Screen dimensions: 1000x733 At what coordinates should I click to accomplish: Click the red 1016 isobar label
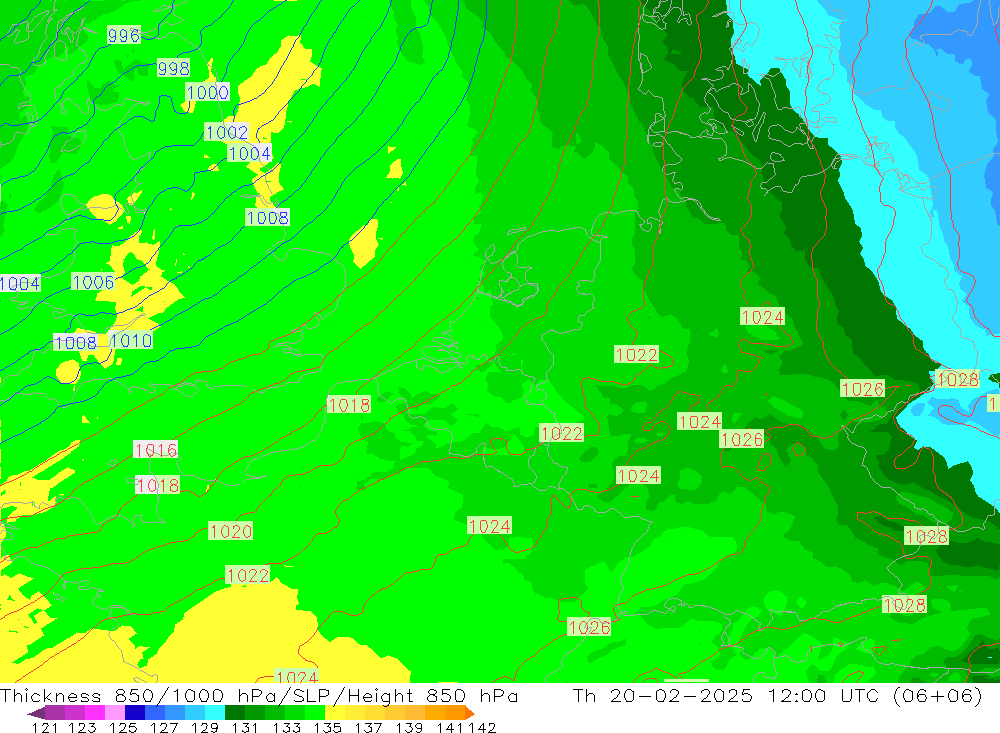pyautogui.click(x=156, y=450)
